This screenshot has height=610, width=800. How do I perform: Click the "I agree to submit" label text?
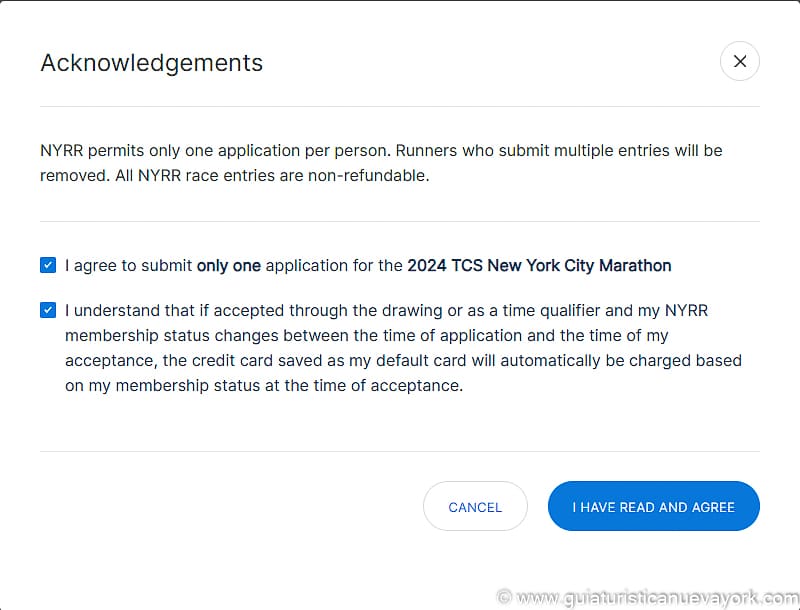[x=128, y=266]
